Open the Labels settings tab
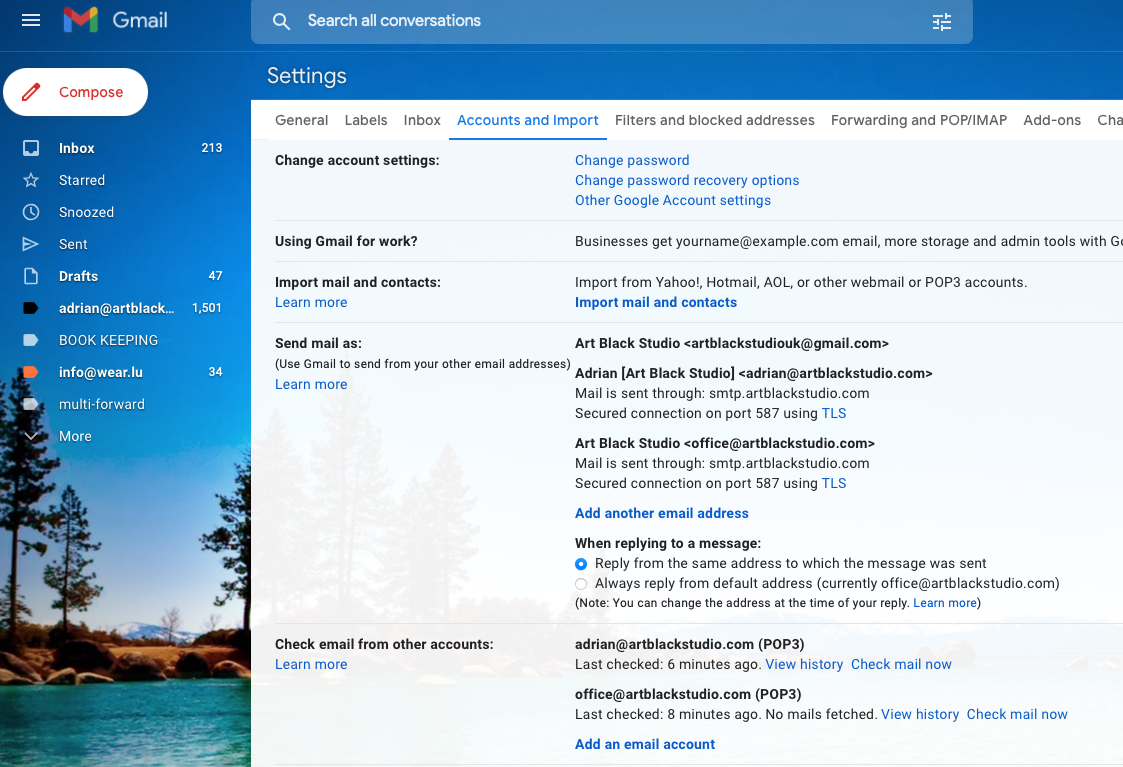 click(366, 120)
